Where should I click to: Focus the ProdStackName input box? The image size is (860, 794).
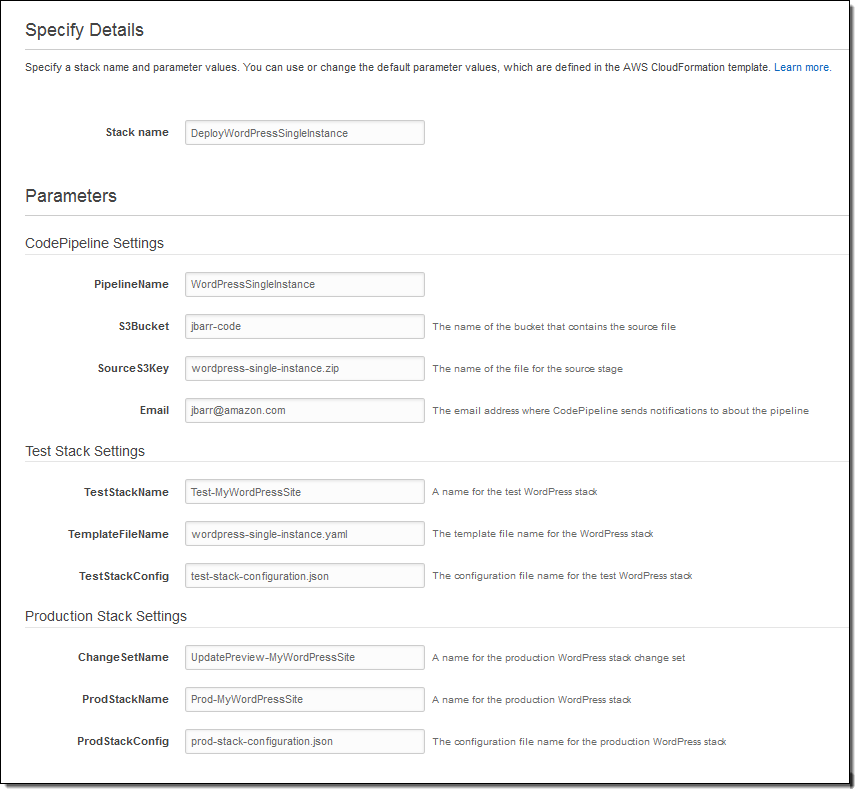(x=304, y=700)
